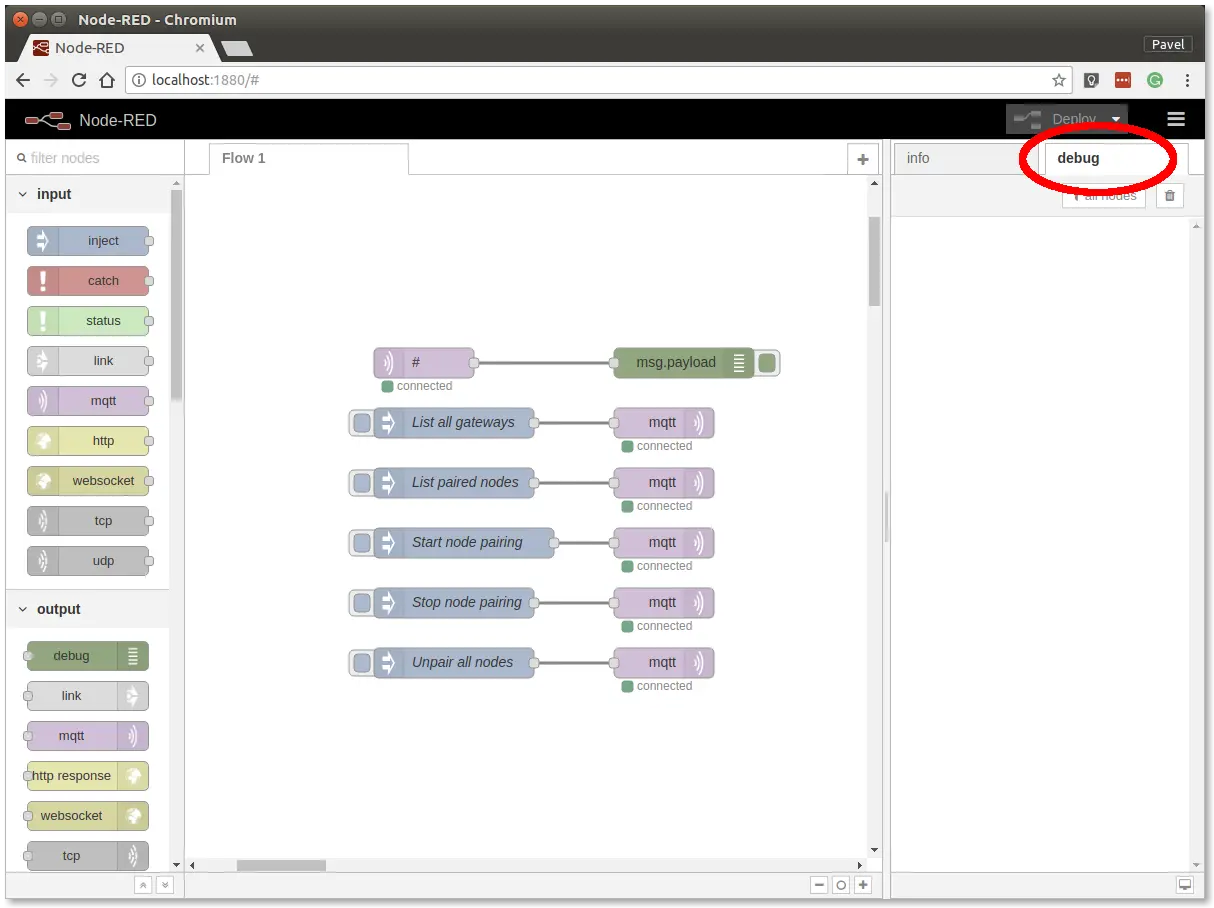Click the workspace vertical scrollbar thumb
The width and height of the screenshot is (1214, 908).
(x=874, y=260)
